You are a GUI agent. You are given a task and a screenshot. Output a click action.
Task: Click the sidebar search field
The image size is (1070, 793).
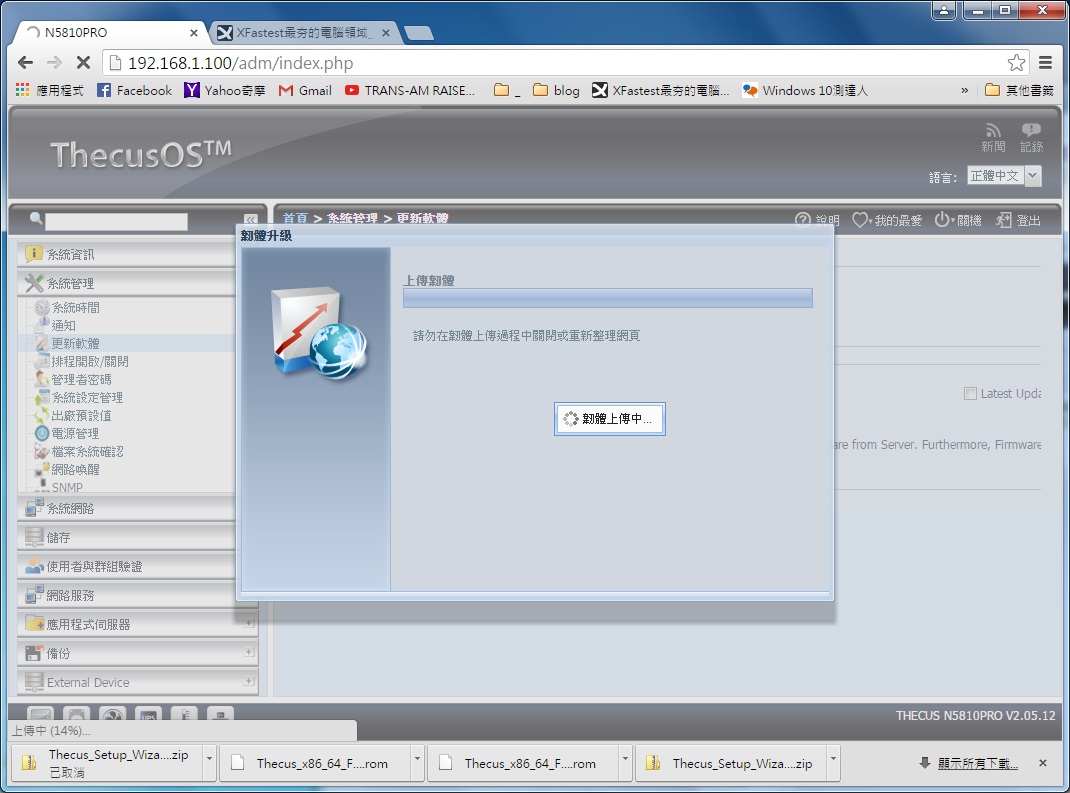click(116, 221)
